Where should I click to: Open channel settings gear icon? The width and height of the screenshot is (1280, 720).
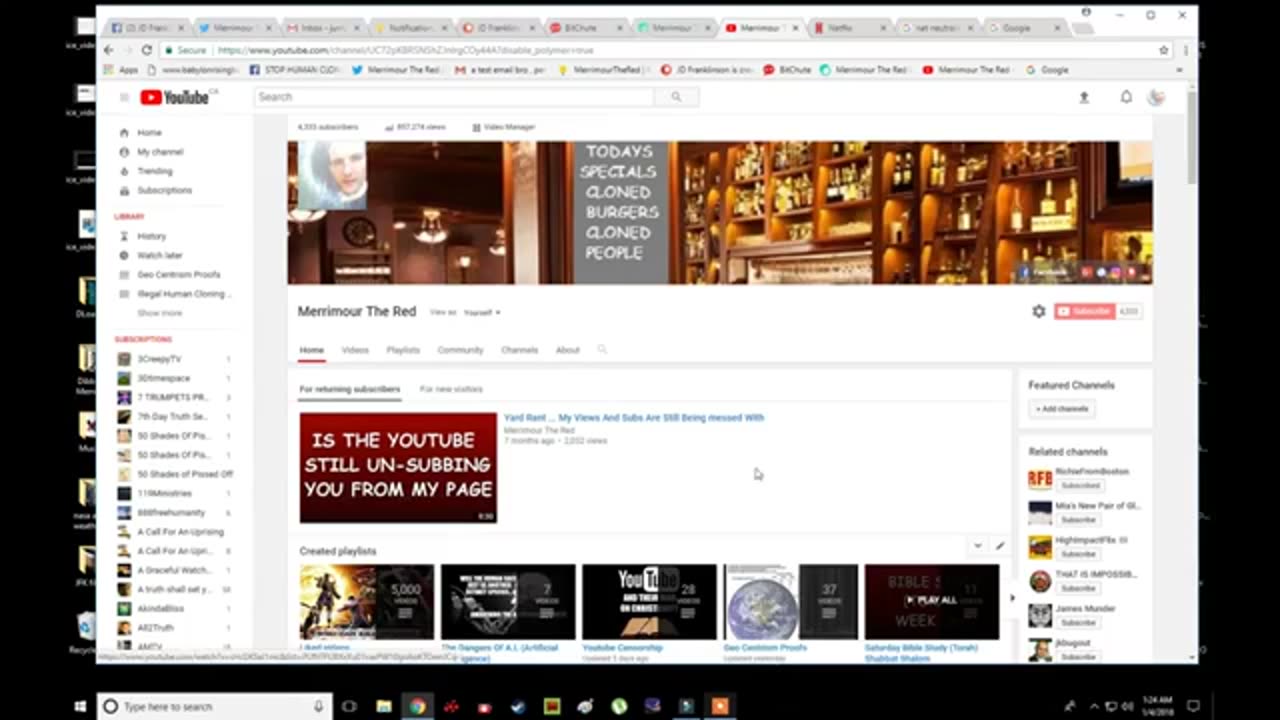1039,311
